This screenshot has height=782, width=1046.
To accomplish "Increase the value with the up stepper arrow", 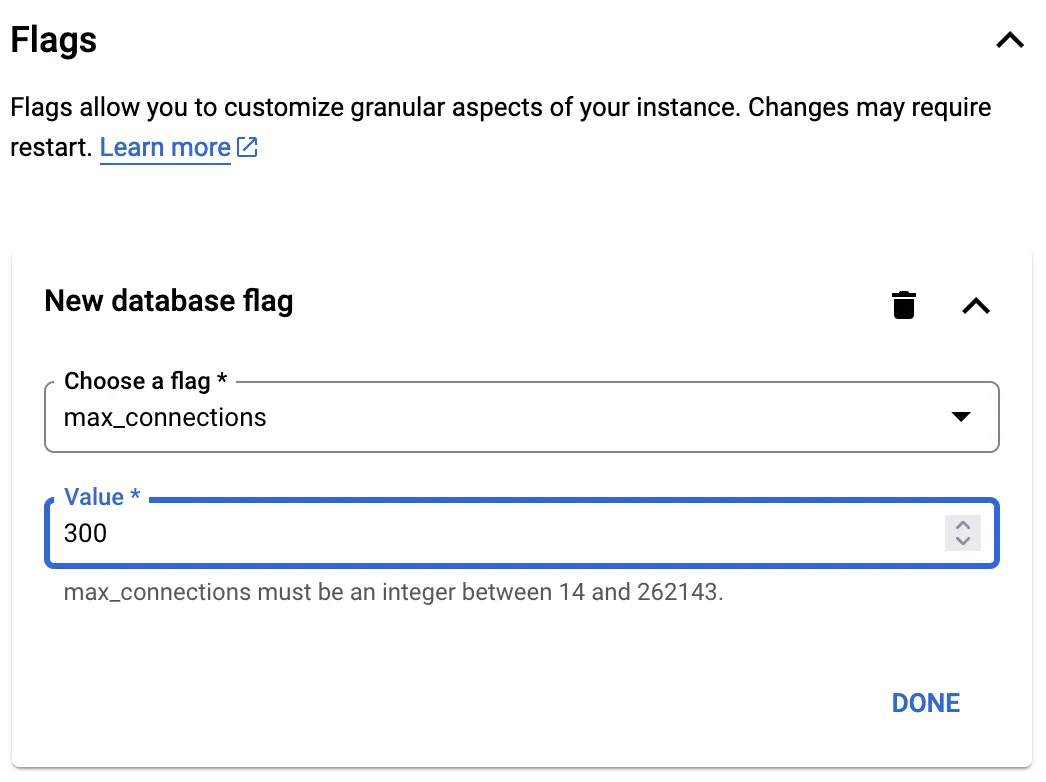I will point(962,525).
